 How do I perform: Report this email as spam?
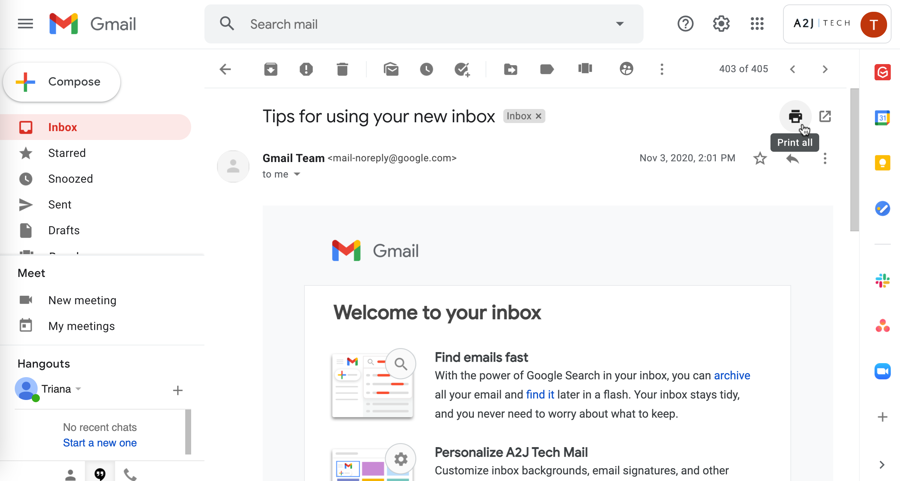click(306, 69)
